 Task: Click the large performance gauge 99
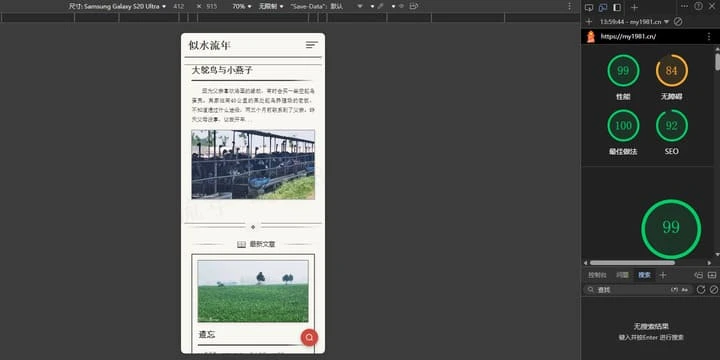tap(671, 229)
